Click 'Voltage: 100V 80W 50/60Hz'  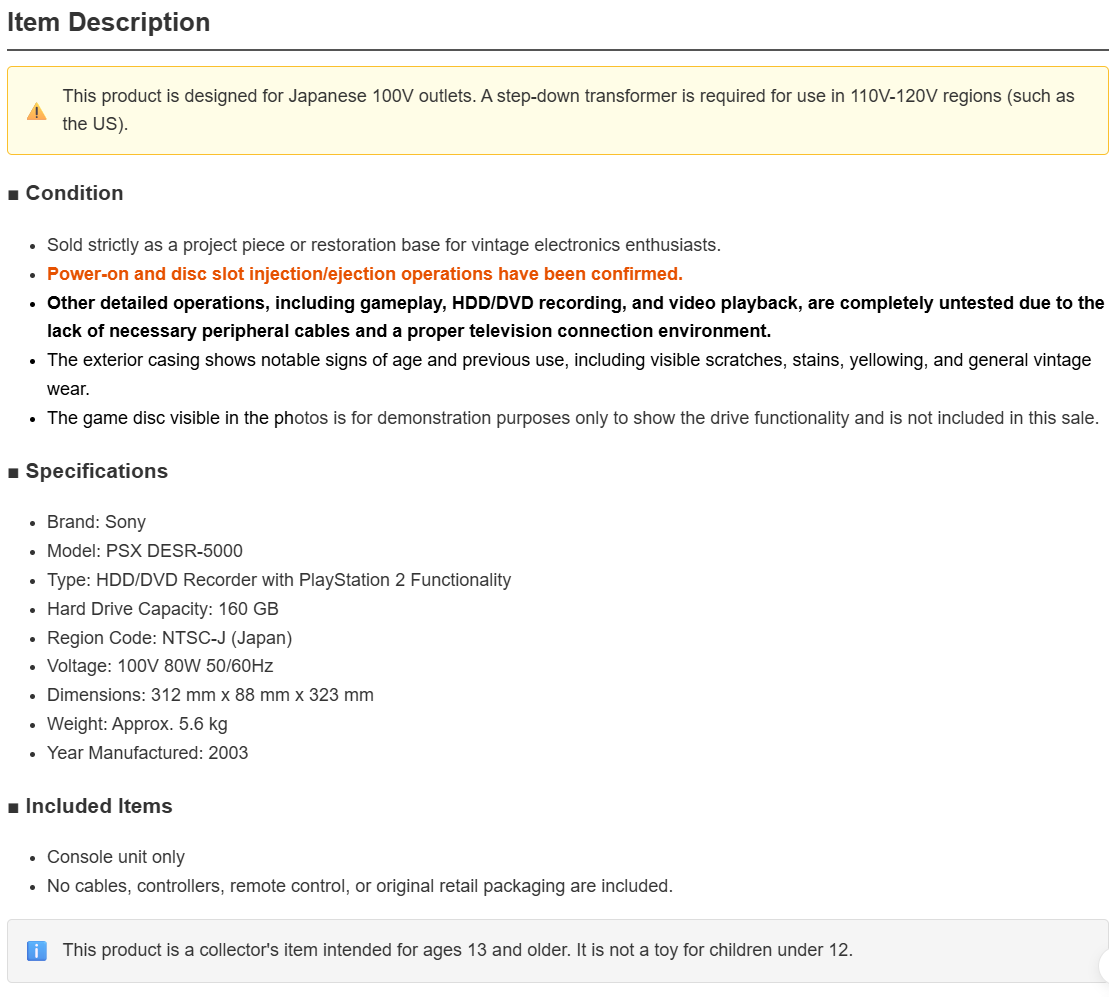pos(160,666)
